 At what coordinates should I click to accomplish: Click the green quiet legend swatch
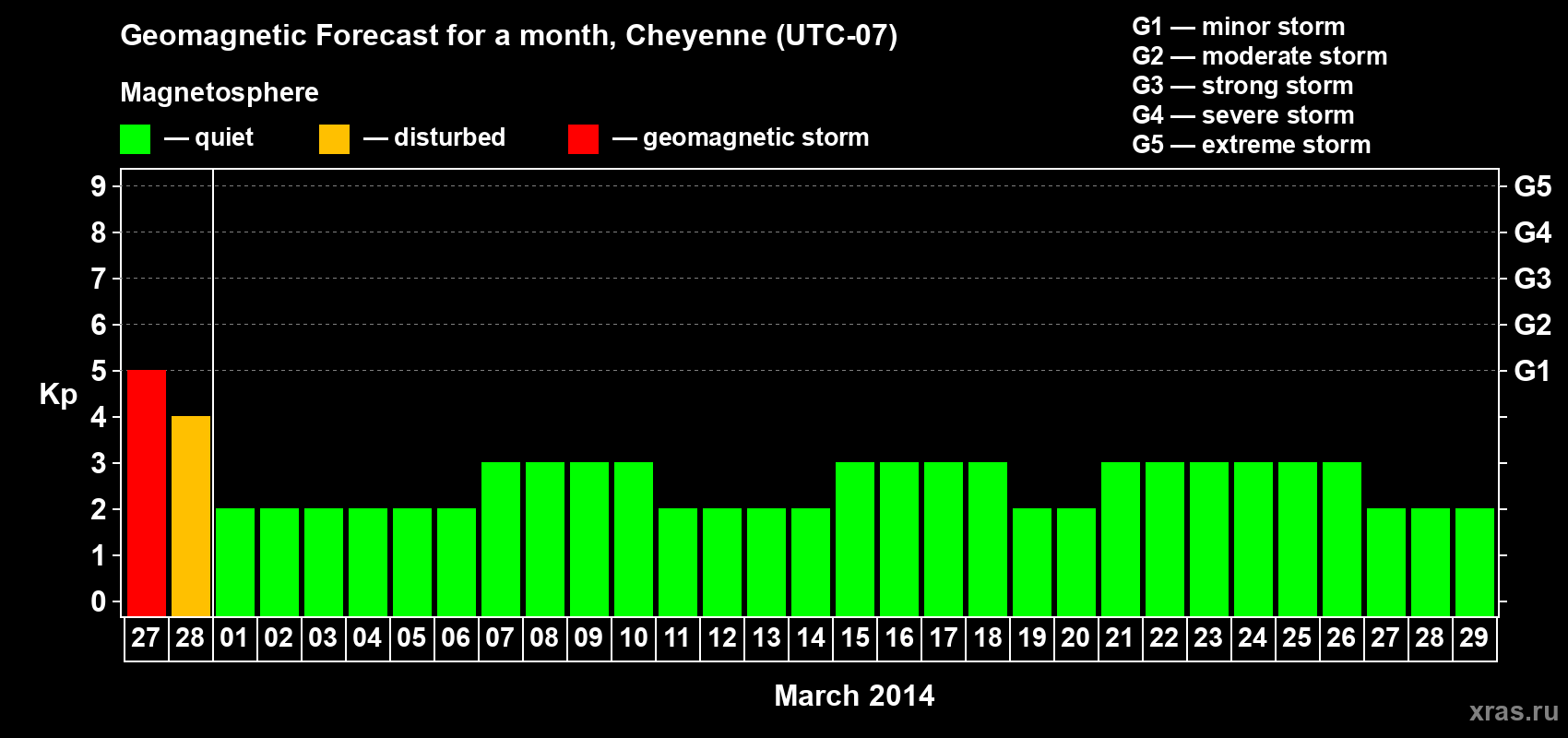tap(135, 139)
